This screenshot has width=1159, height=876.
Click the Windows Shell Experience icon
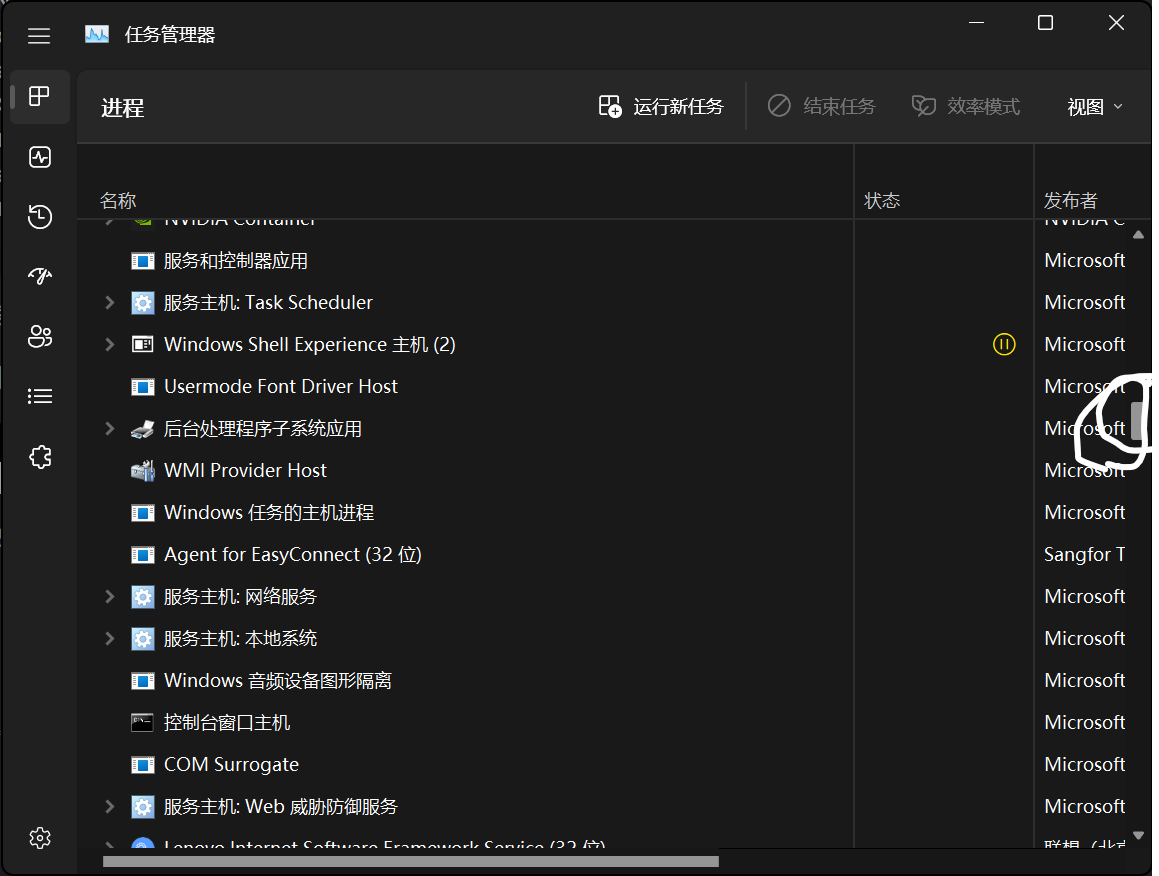[x=143, y=344]
